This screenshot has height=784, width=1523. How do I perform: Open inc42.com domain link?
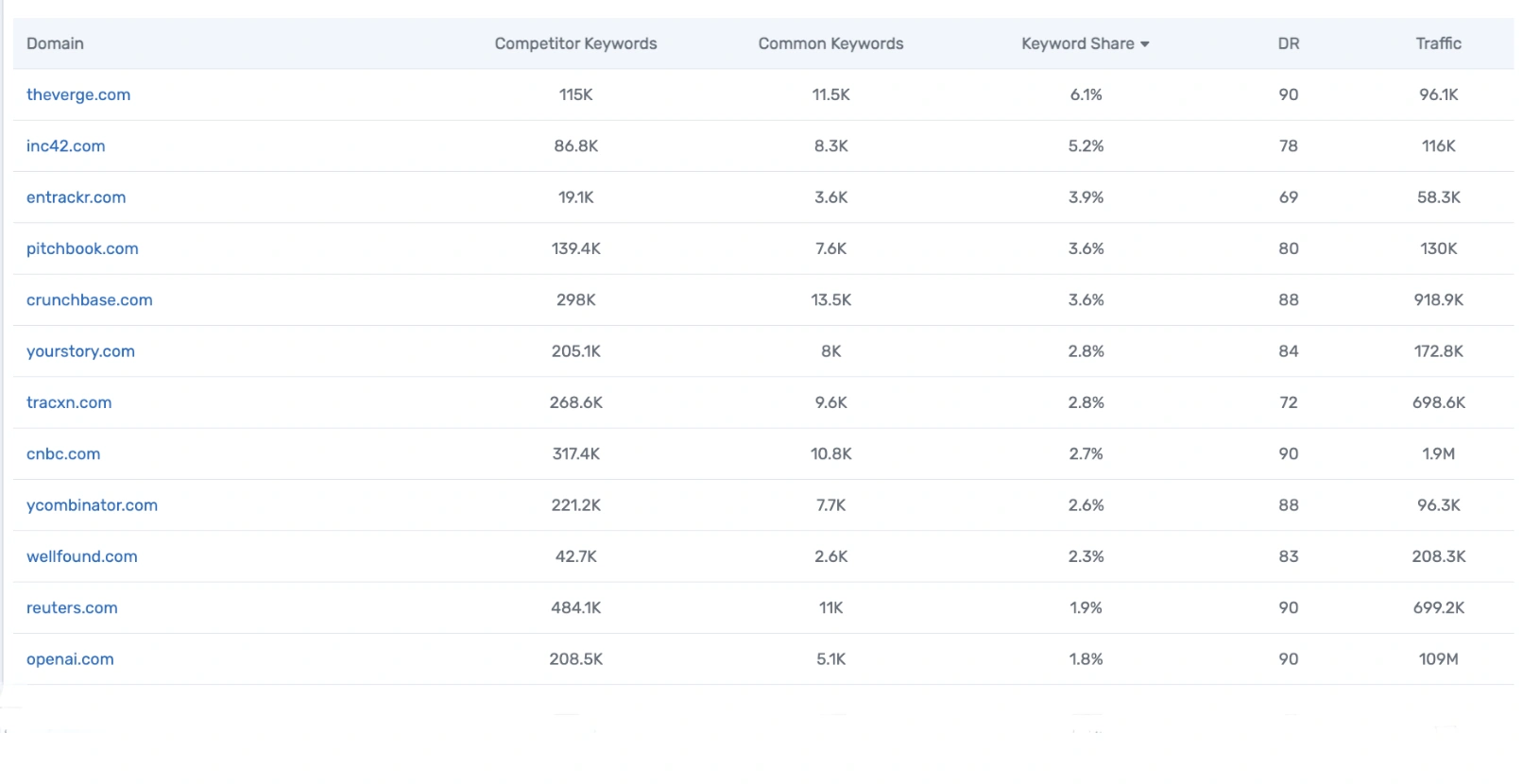pos(65,145)
